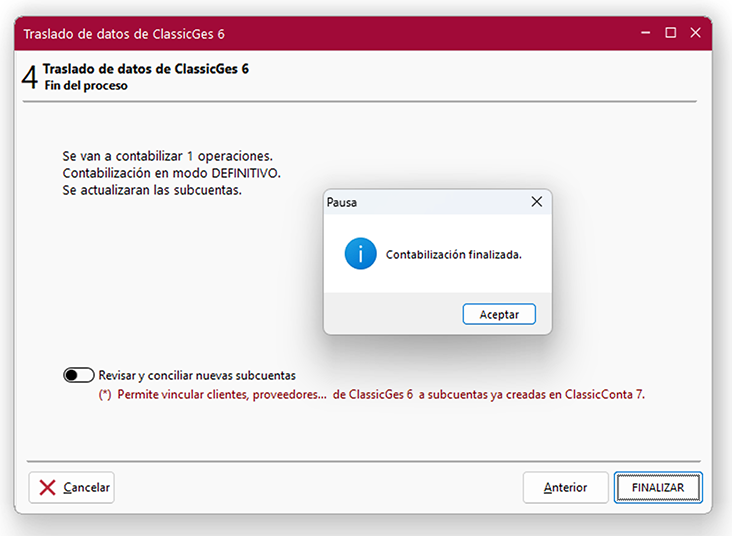Click the Se van a contabilizar 1 operaciones text
Screen dimensions: 732x536
[167, 157]
